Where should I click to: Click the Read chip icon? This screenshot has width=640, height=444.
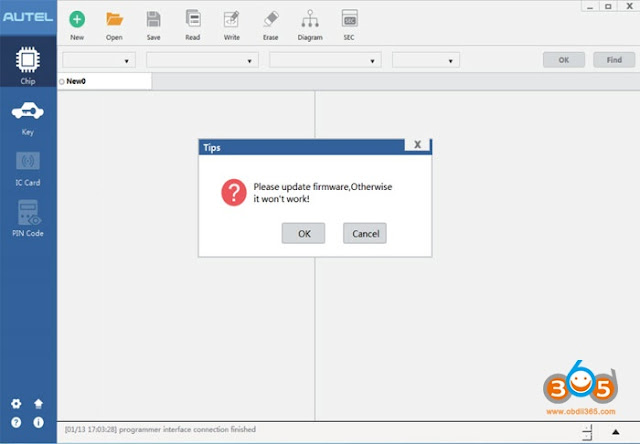(x=193, y=19)
